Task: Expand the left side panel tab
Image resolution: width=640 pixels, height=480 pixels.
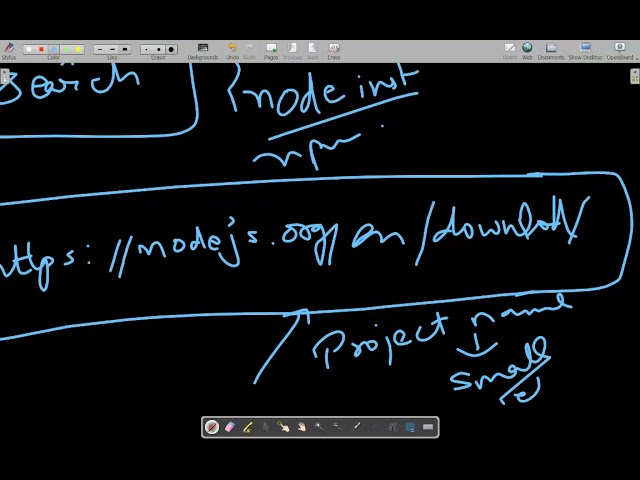Action: (4, 76)
